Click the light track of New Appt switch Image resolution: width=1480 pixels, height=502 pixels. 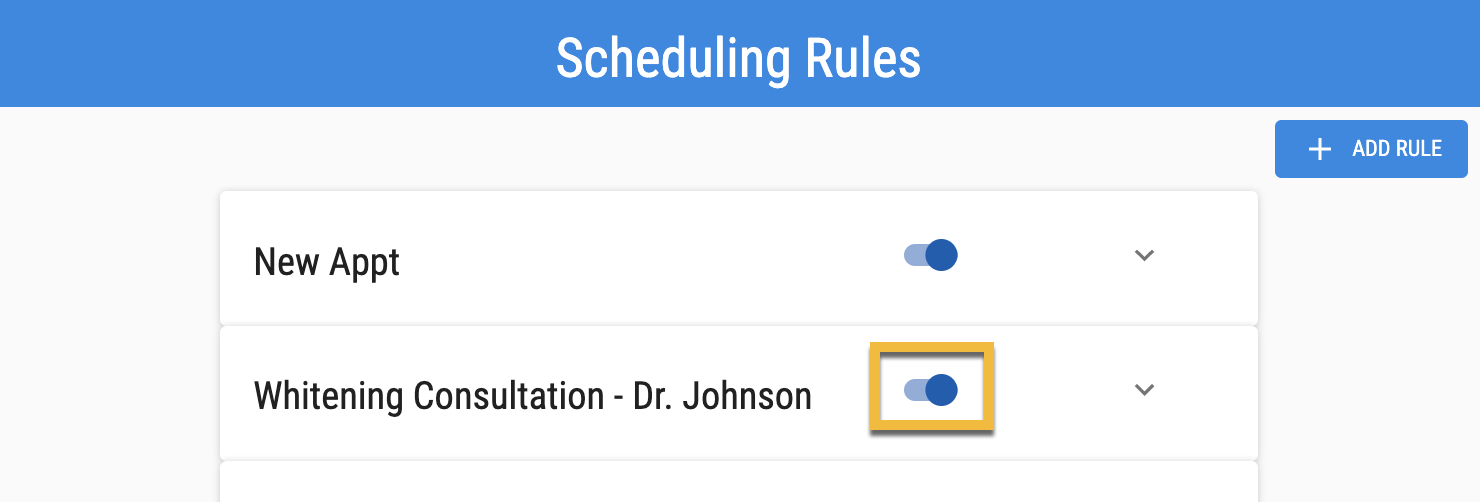point(912,255)
